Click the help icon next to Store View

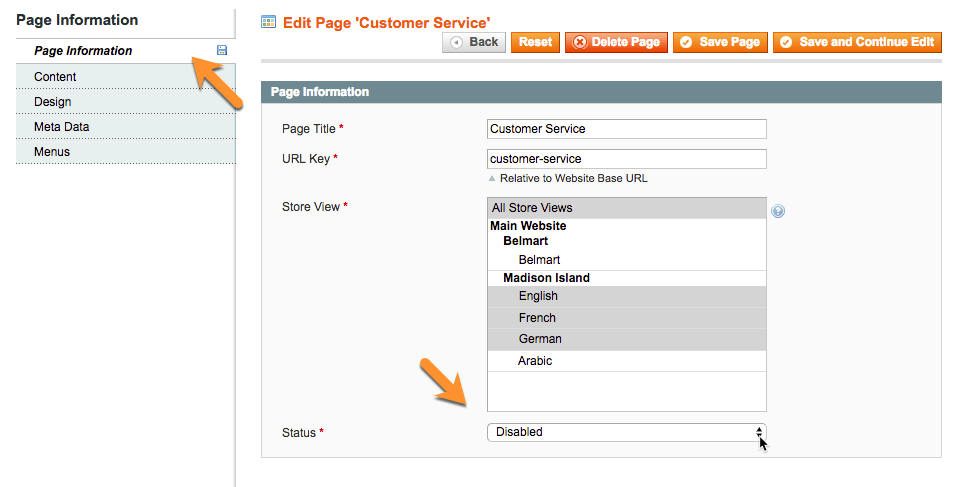click(778, 211)
